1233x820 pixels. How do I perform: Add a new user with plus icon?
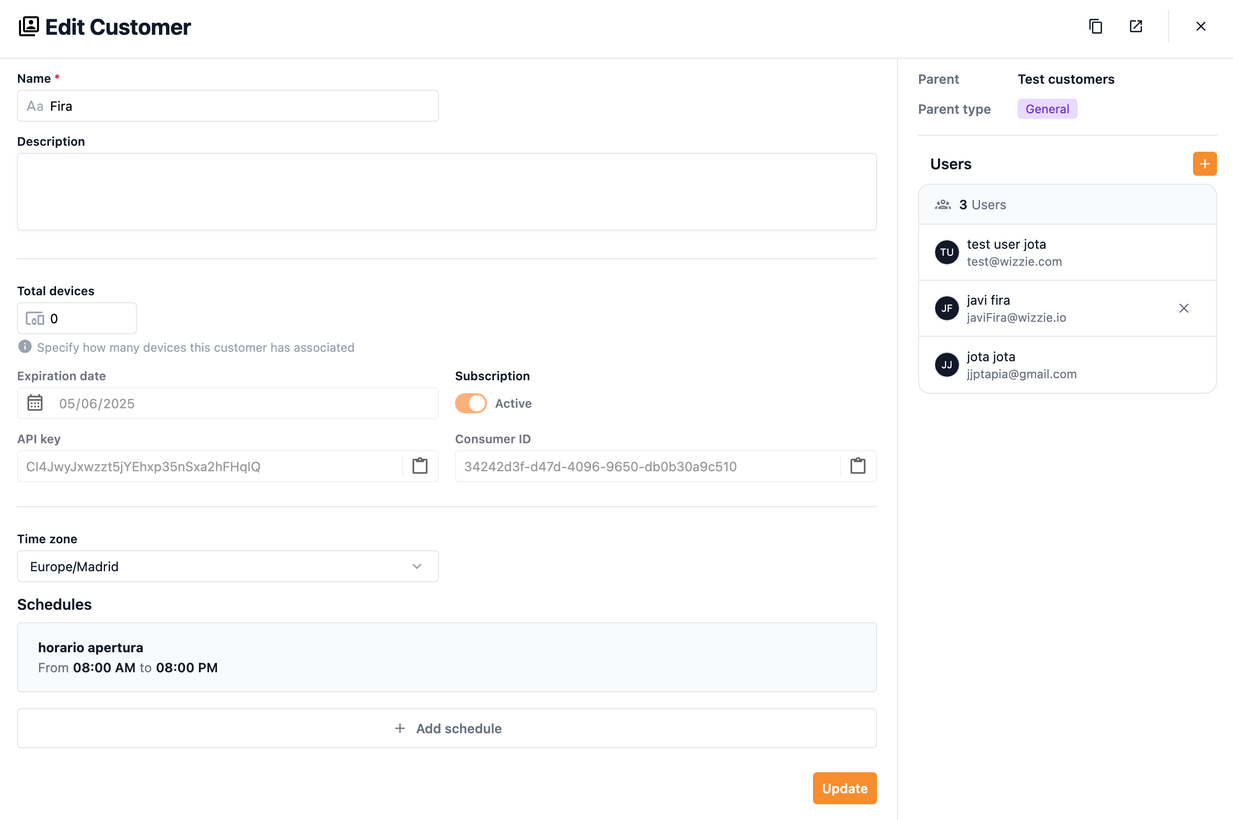coord(1204,164)
